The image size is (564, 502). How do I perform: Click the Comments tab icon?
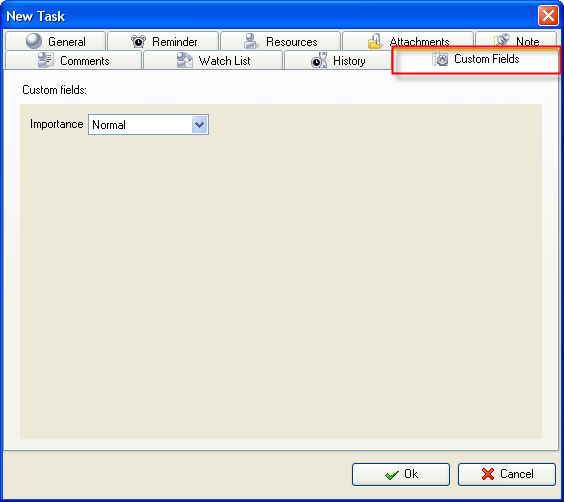[x=46, y=60]
